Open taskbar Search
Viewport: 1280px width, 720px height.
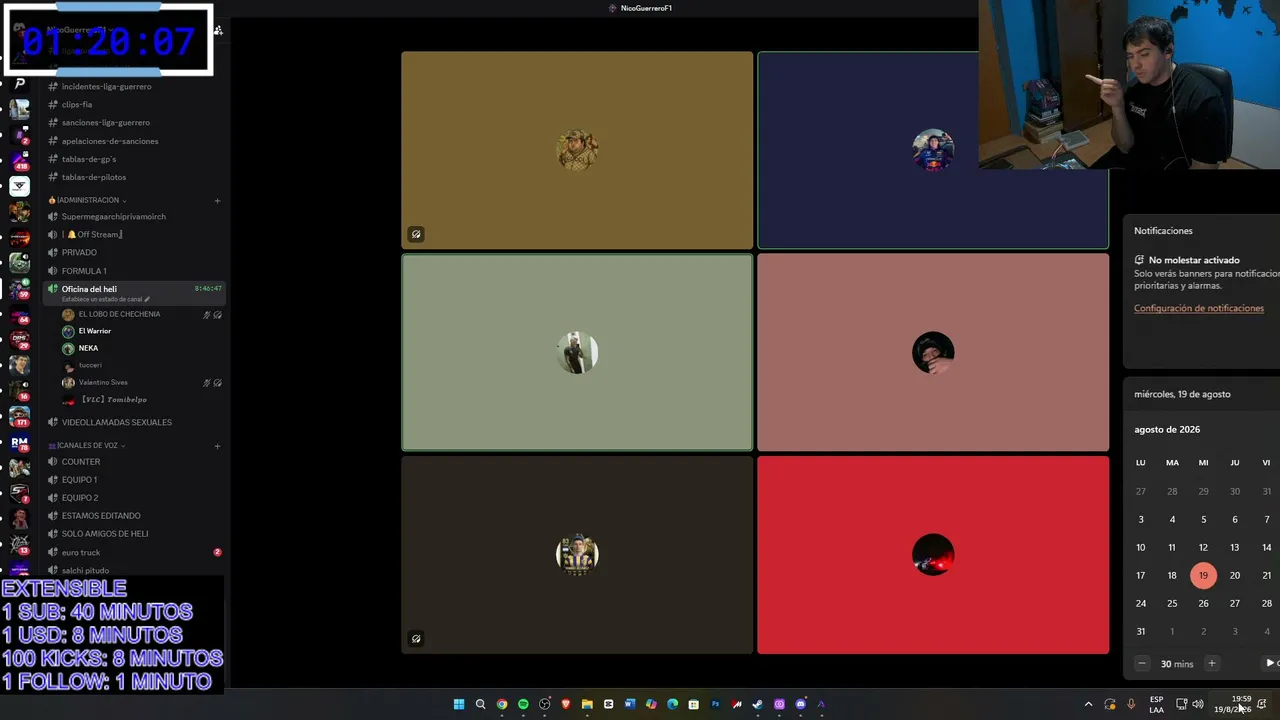480,704
